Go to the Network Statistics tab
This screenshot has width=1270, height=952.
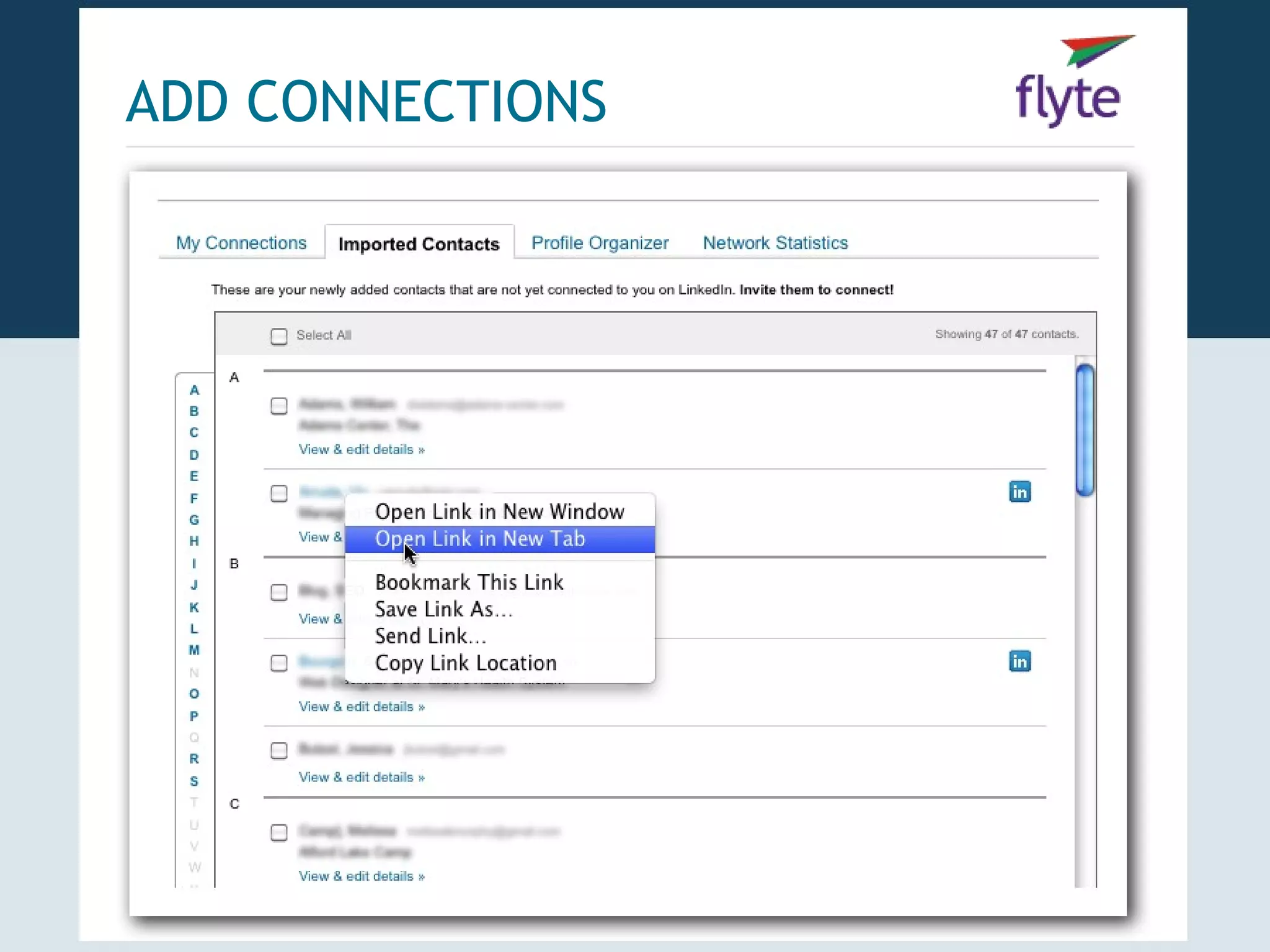(x=775, y=243)
